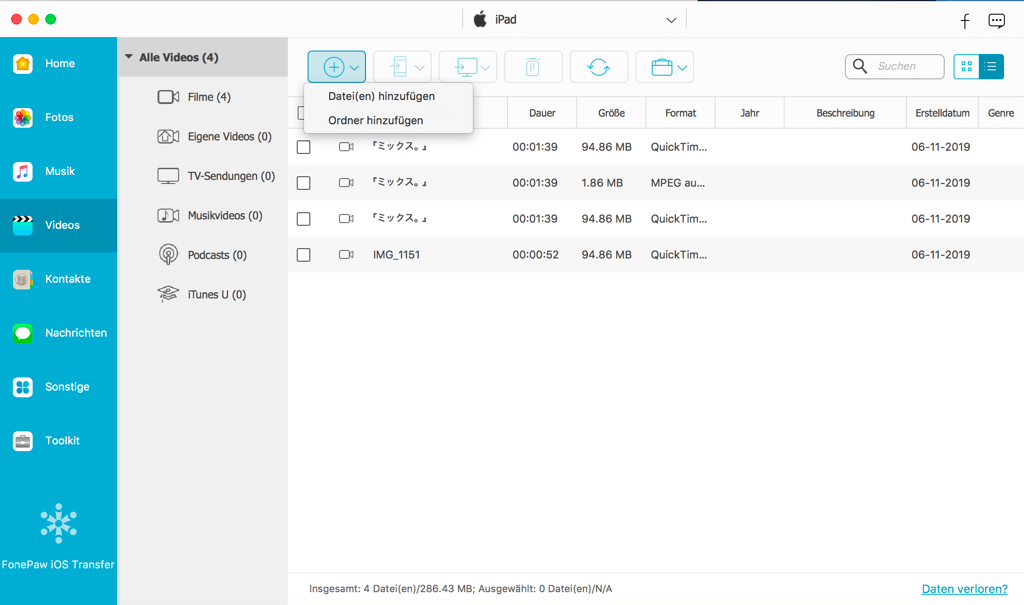Click the MPEG au... format cell

[678, 183]
